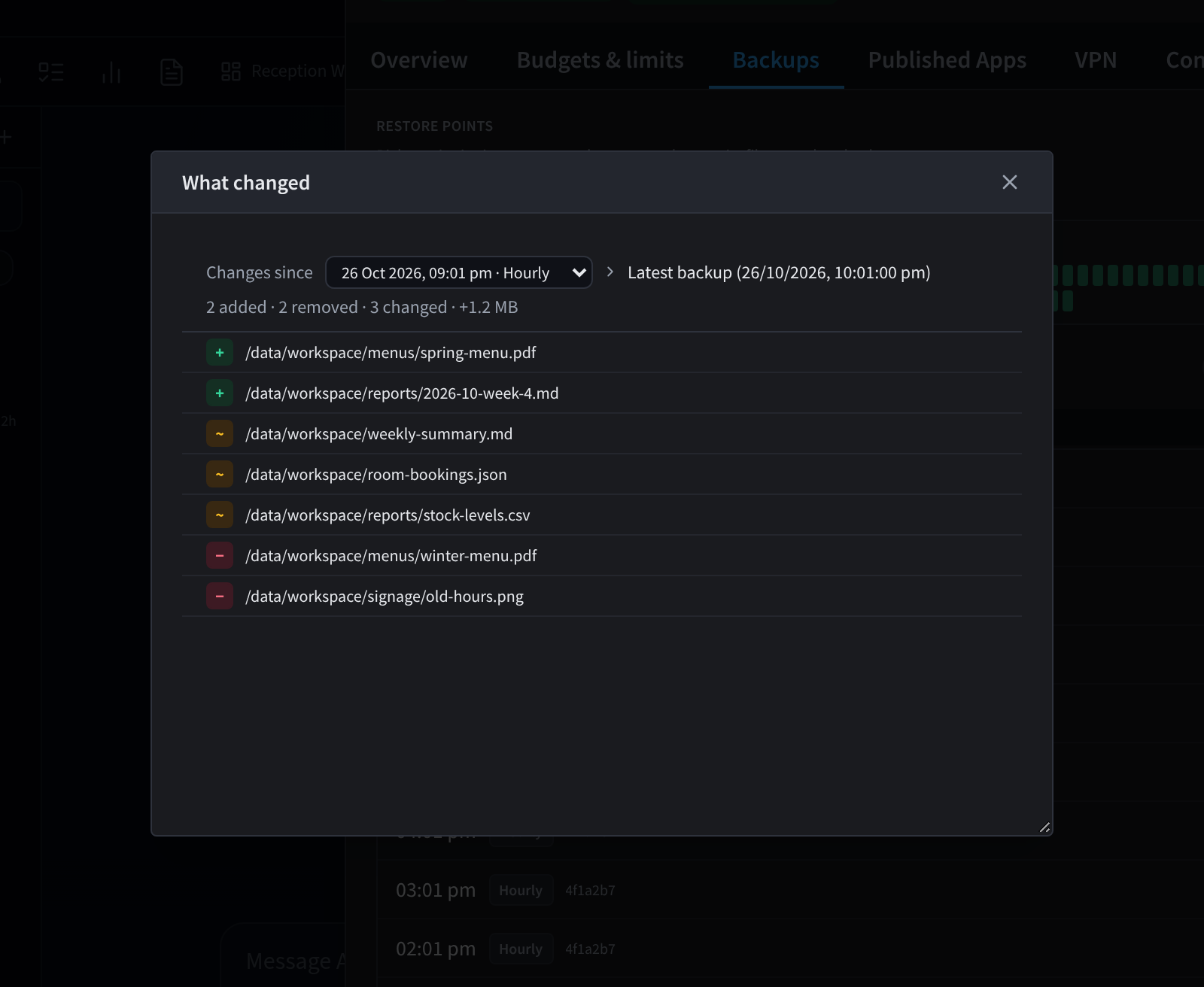Select /data/workspace/reports/2026-10-week-4.md path

[x=402, y=393]
